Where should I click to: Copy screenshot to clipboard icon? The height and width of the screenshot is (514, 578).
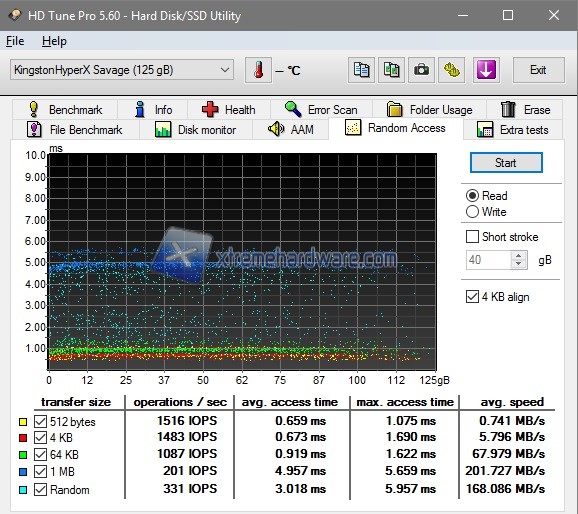(391, 70)
